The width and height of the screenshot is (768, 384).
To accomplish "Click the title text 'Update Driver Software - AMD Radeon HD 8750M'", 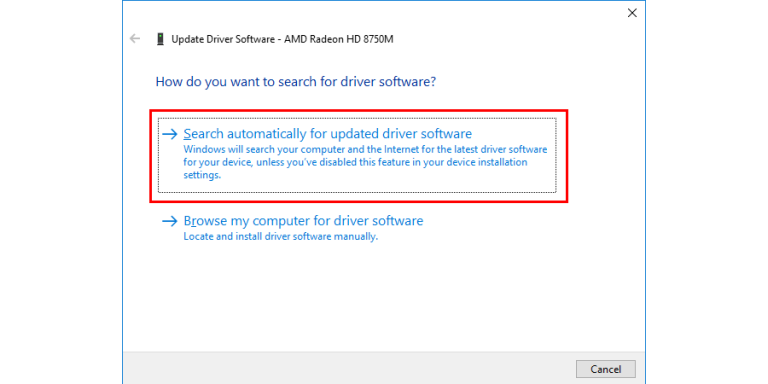I will (x=282, y=39).
